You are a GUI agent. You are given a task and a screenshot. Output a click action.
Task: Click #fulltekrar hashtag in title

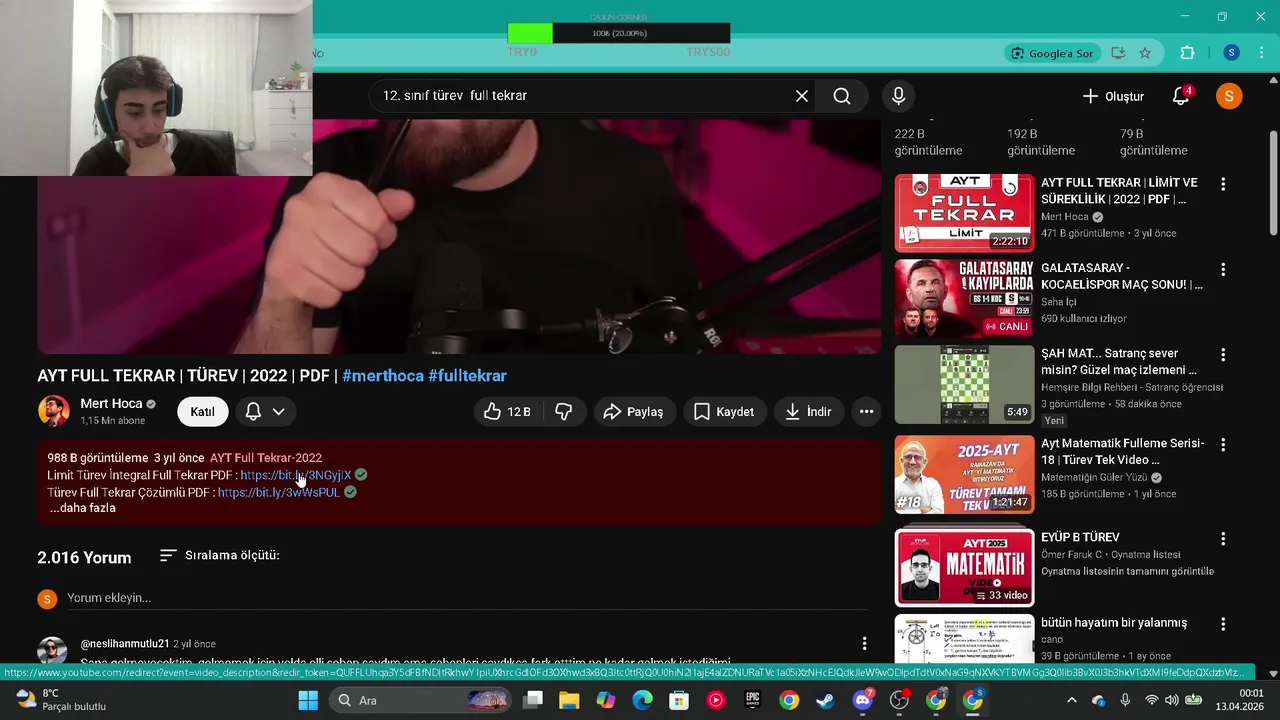click(x=467, y=376)
